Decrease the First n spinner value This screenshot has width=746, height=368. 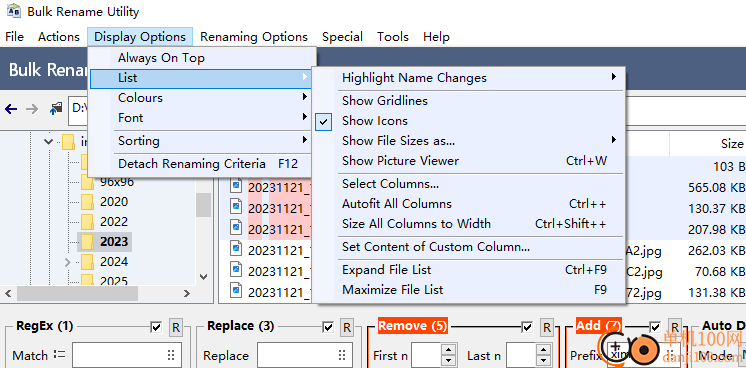point(448,361)
